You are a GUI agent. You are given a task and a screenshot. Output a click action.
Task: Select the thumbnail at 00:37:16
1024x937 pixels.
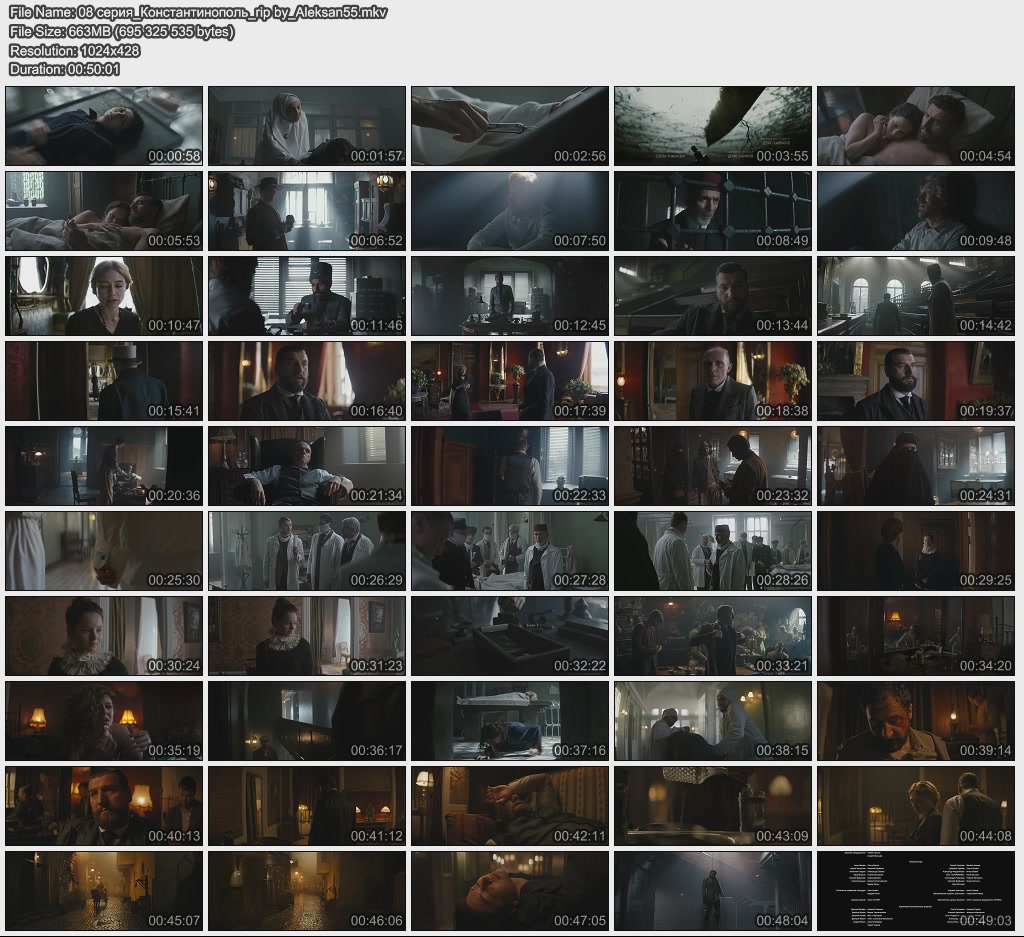pyautogui.click(x=510, y=721)
